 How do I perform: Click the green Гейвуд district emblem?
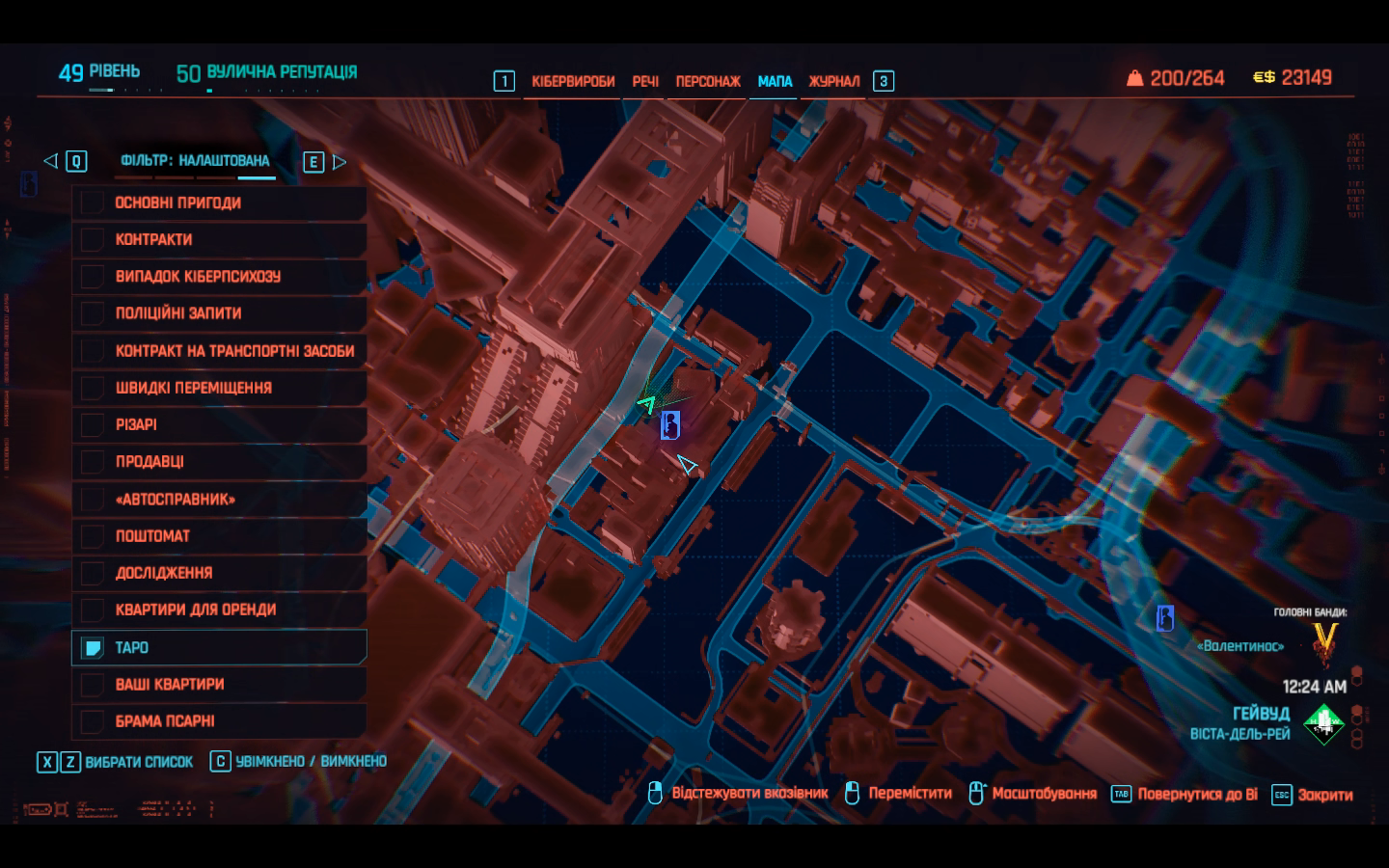pyautogui.click(x=1323, y=723)
